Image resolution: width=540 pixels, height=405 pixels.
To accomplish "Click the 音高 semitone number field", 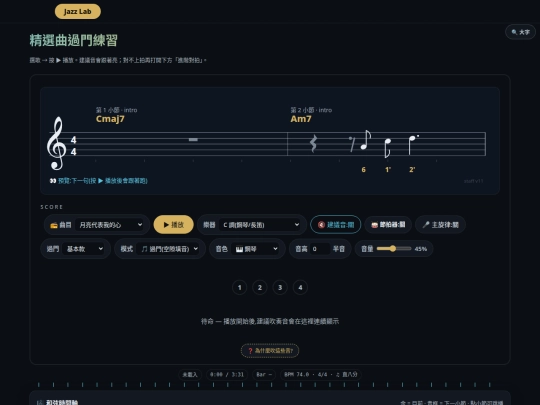I will pos(320,249).
